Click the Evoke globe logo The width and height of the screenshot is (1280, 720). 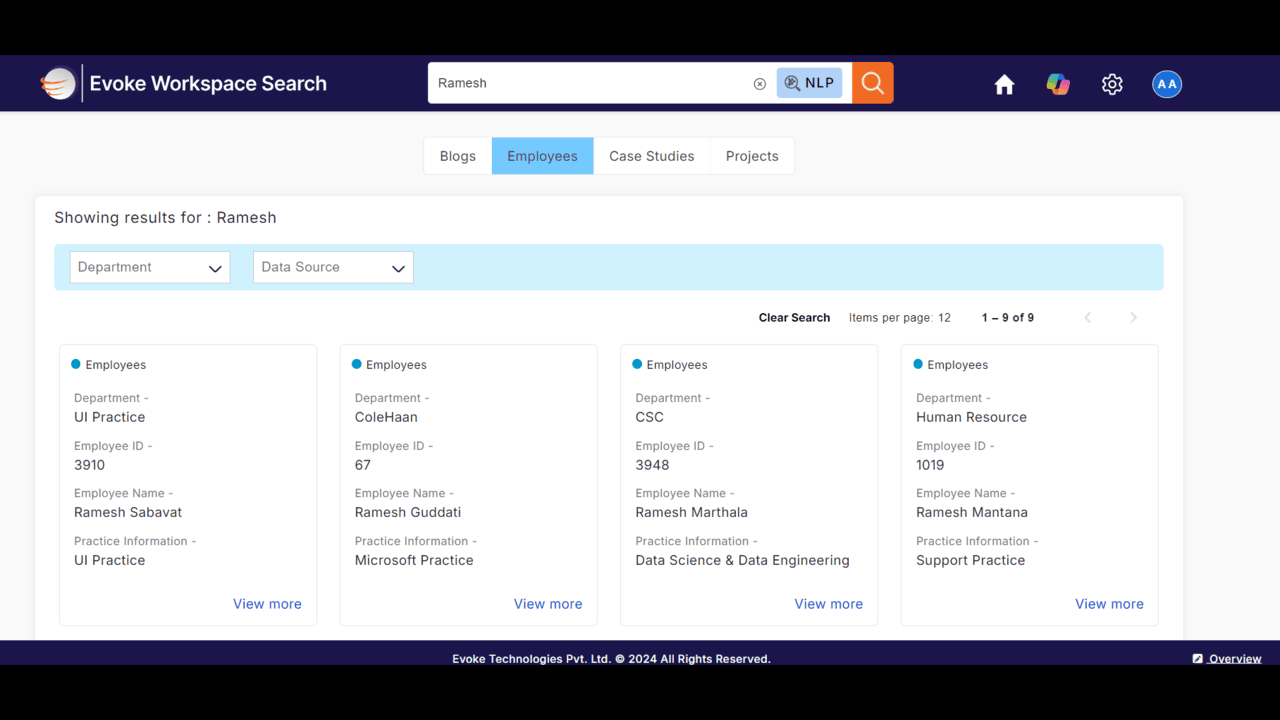pos(59,84)
